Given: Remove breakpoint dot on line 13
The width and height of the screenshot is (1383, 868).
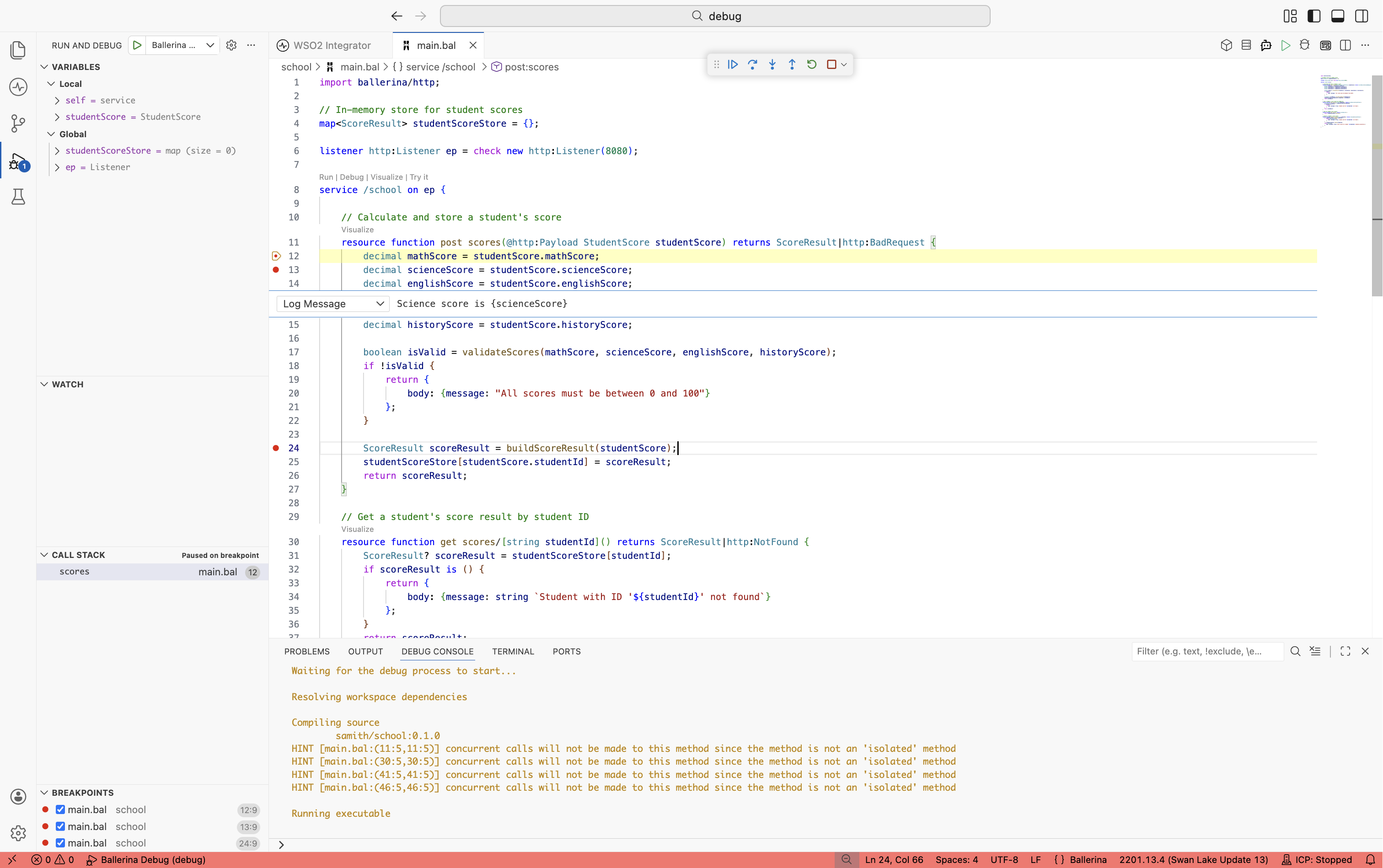Looking at the screenshot, I should [276, 269].
